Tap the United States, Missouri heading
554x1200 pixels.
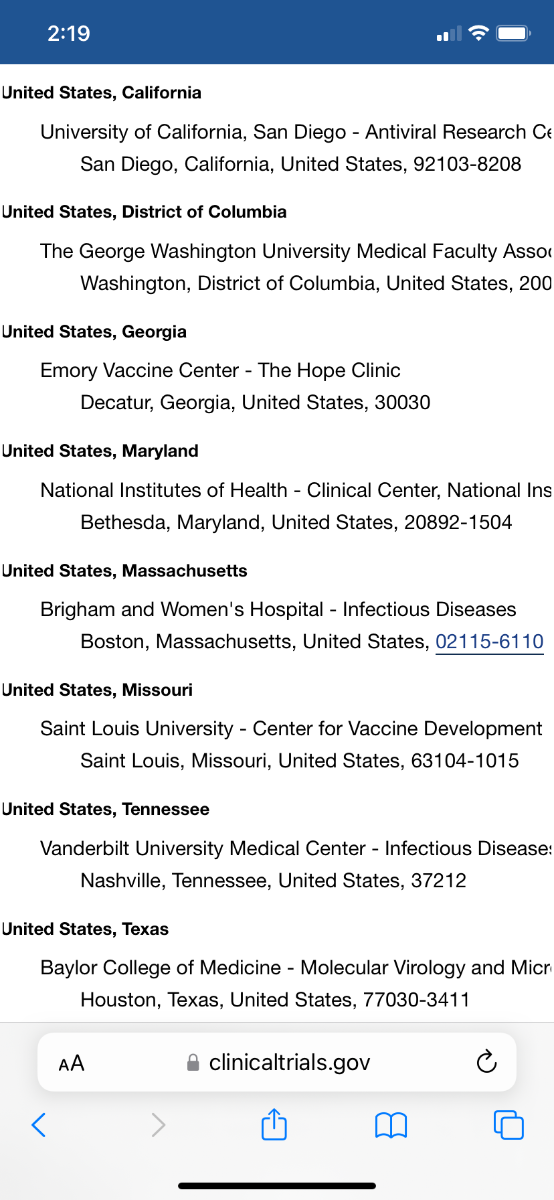pos(97,690)
